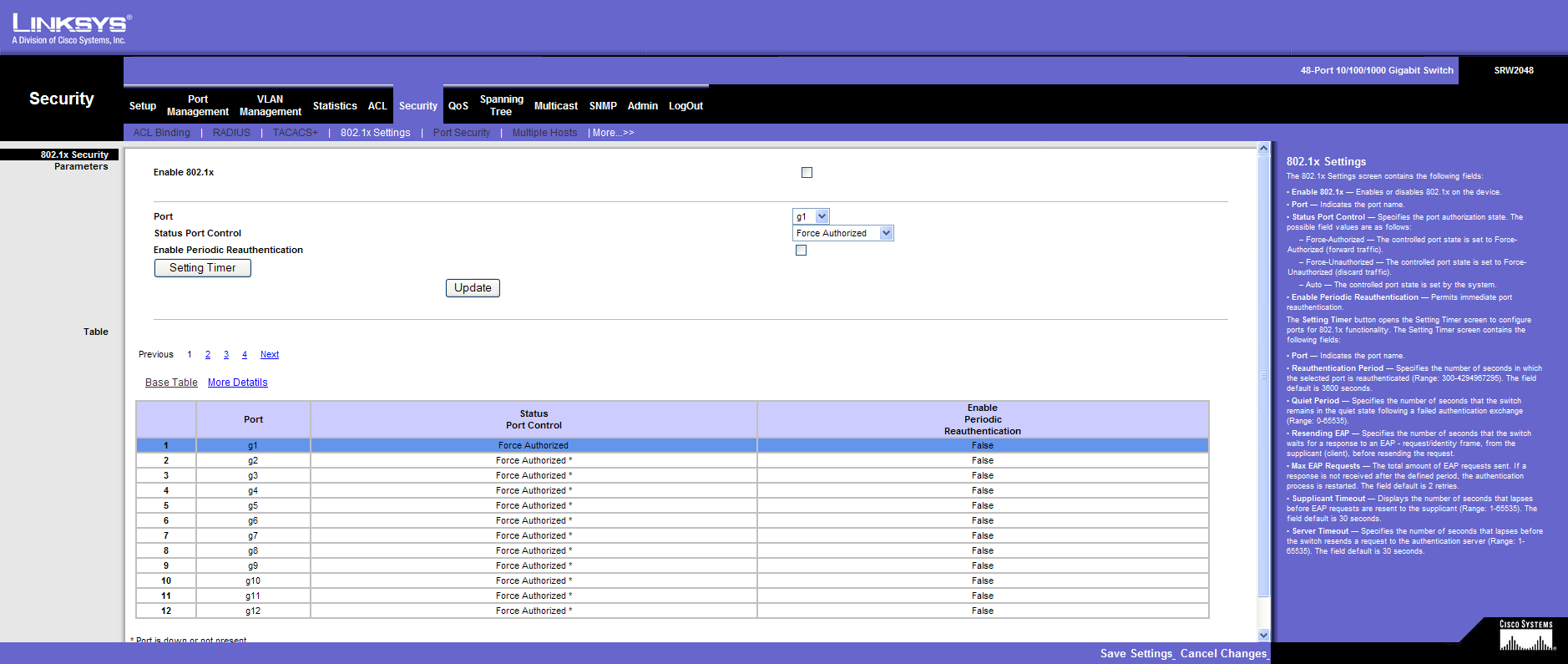The height and width of the screenshot is (664, 1568).
Task: Expand Status Port Control dropdown
Action: pyautogui.click(x=842, y=234)
